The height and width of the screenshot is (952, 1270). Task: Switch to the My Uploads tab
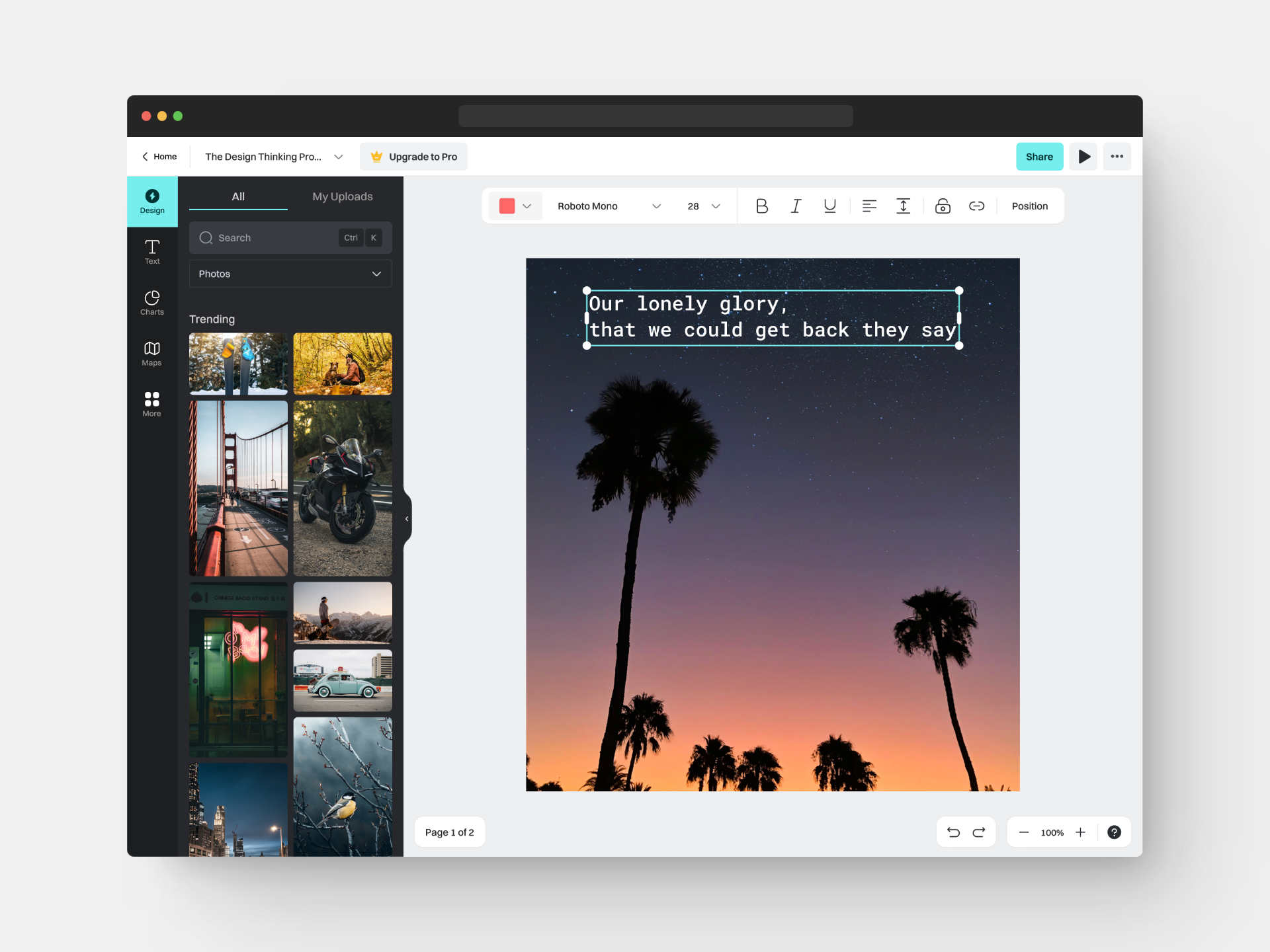point(343,196)
